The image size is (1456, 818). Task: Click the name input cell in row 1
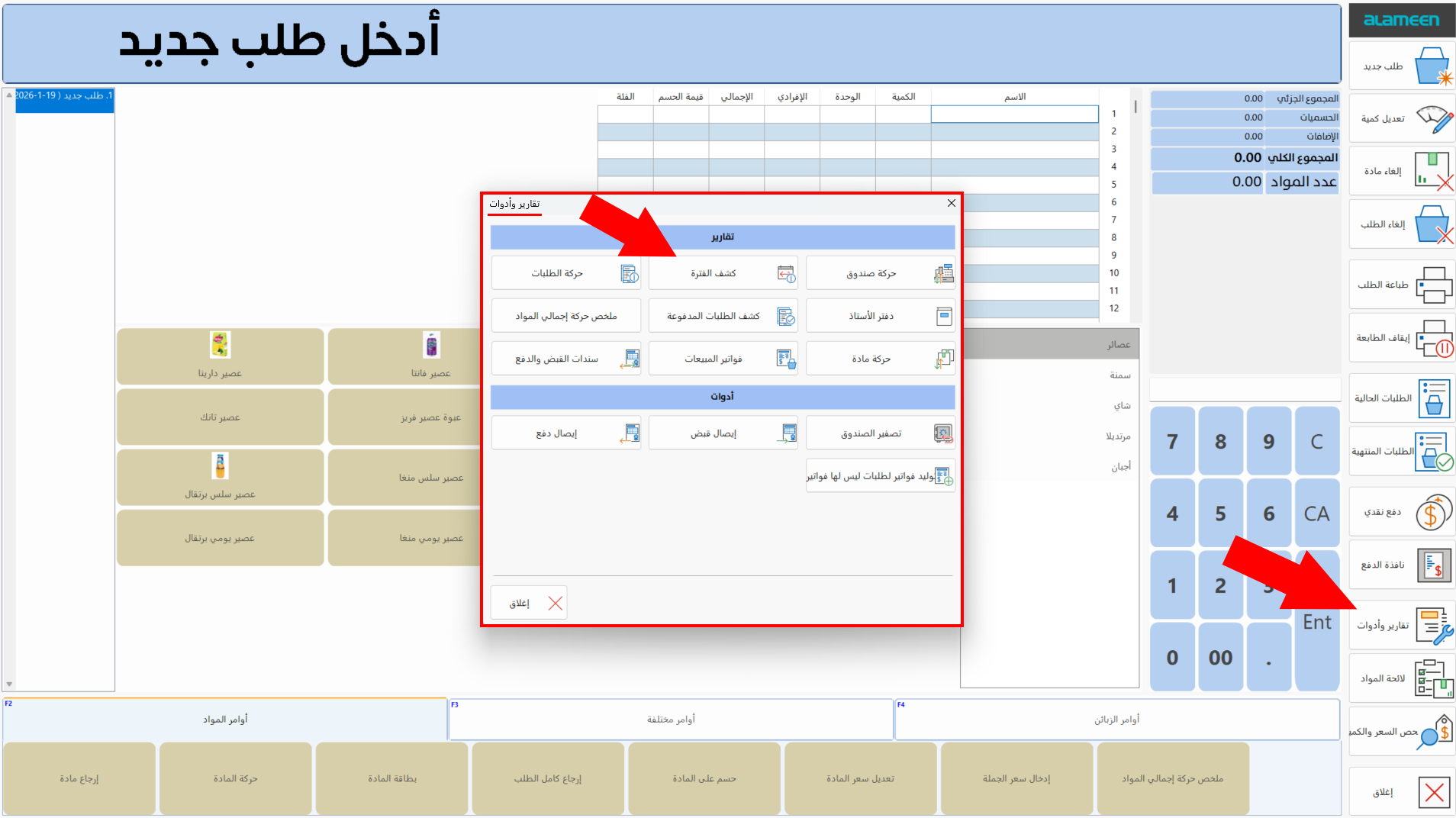click(x=1015, y=114)
